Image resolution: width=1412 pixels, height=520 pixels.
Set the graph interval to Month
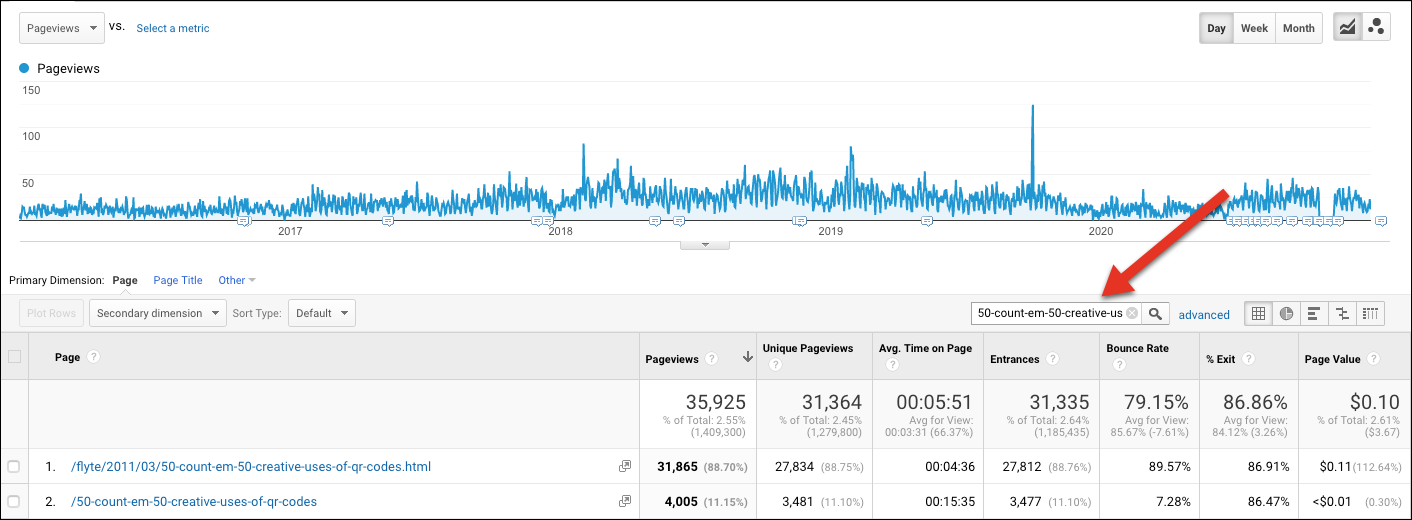(x=1298, y=28)
